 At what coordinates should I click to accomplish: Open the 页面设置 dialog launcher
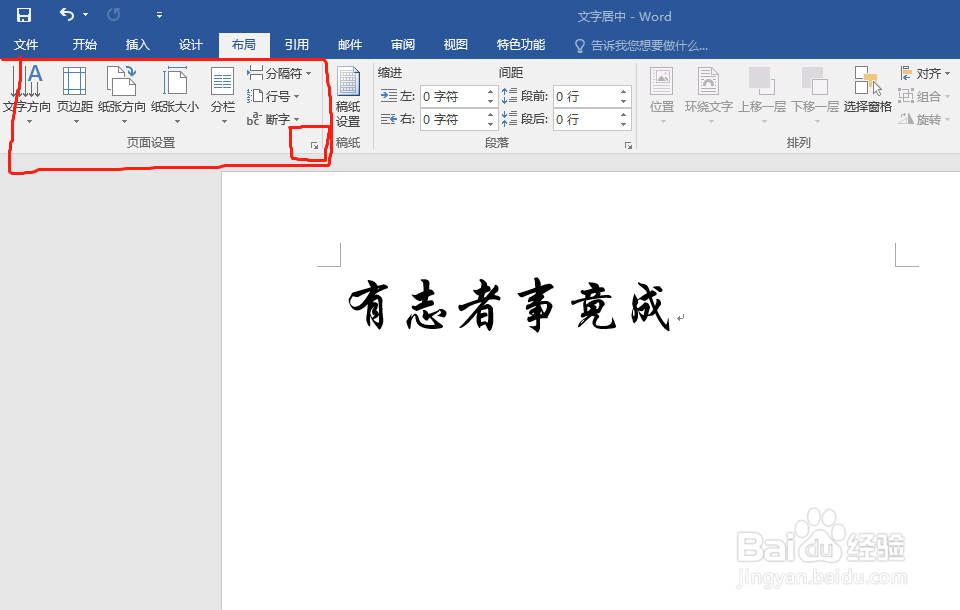[x=314, y=145]
